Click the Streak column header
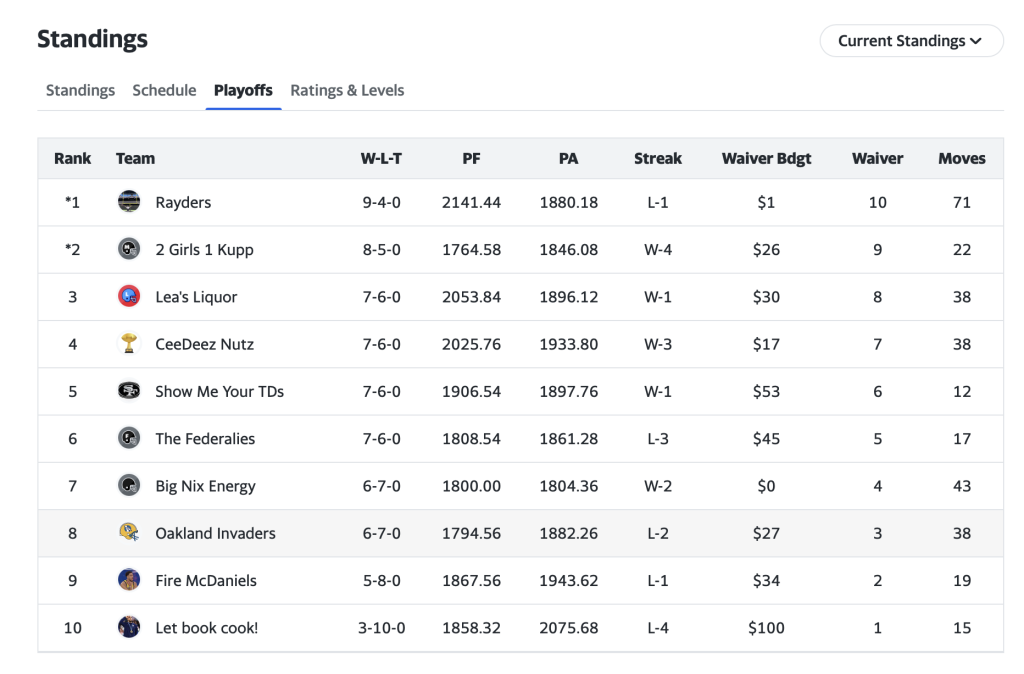 point(657,158)
